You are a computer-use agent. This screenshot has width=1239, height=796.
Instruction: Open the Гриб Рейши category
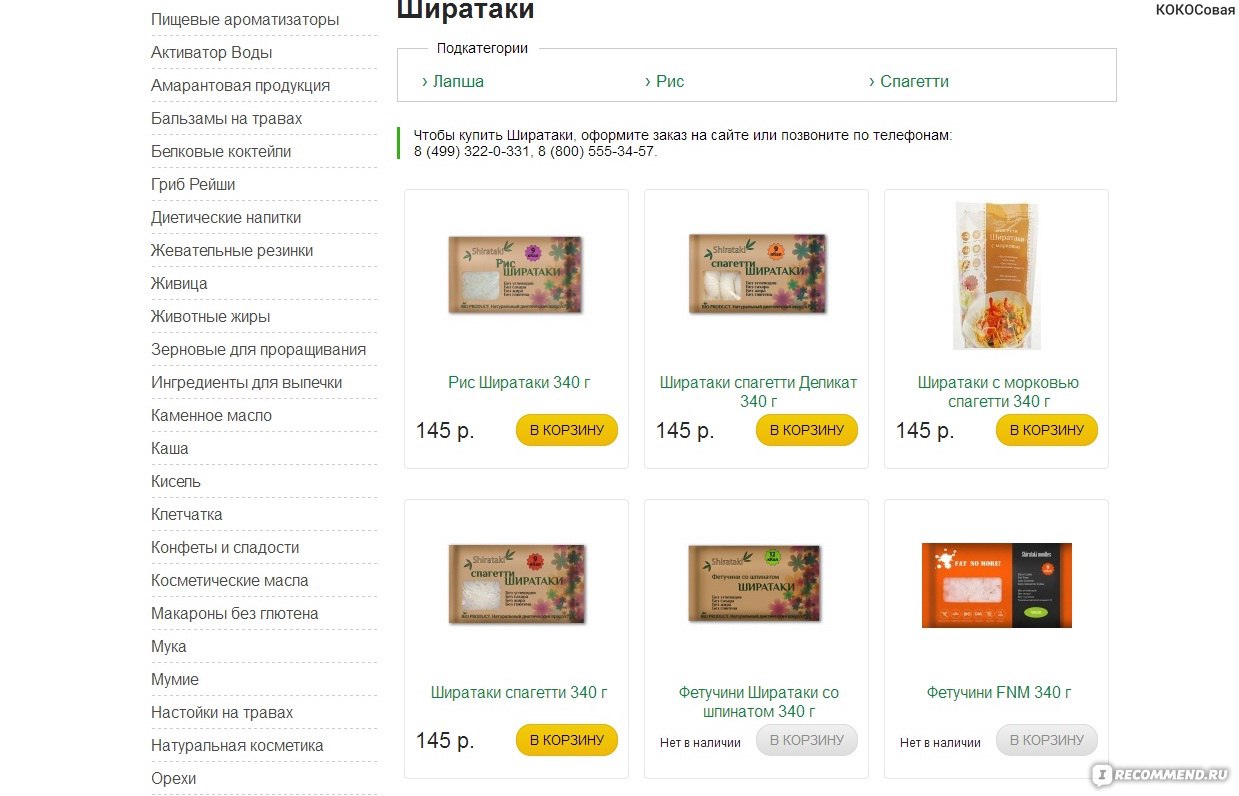tap(193, 184)
